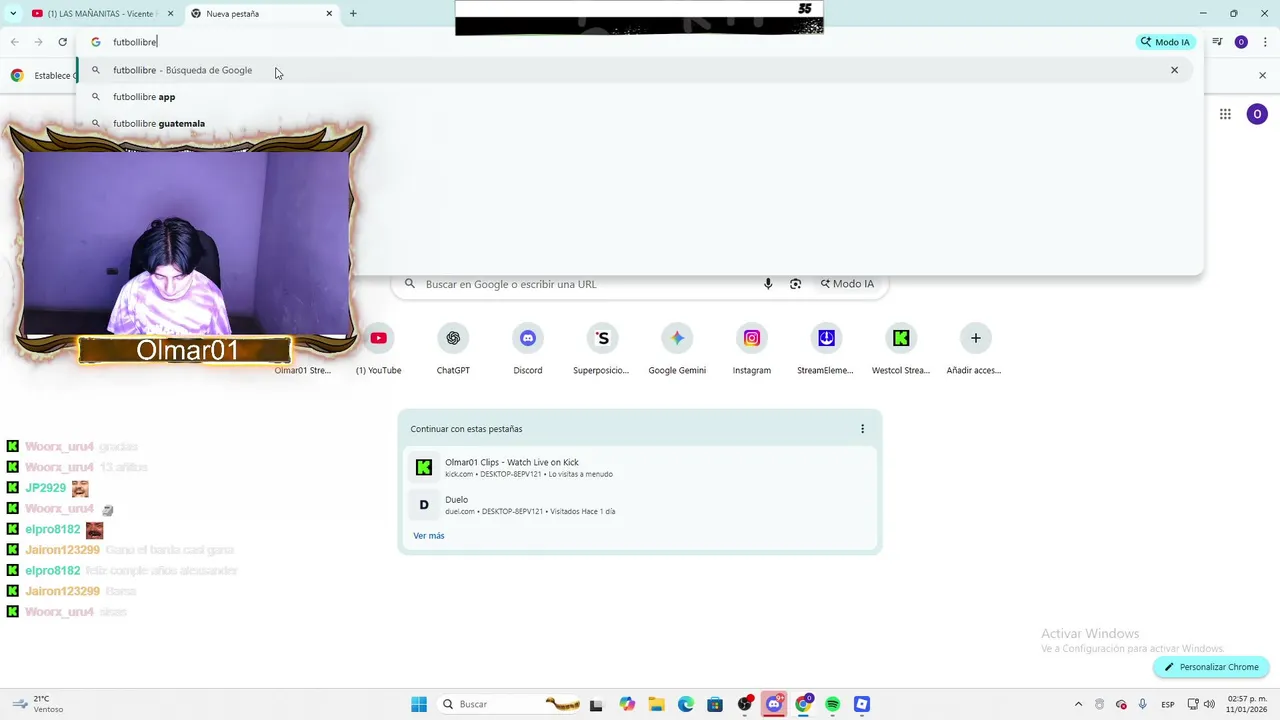Close the Nueva pestaña tab
Viewport: 1280px width, 720px height.
[x=329, y=14]
